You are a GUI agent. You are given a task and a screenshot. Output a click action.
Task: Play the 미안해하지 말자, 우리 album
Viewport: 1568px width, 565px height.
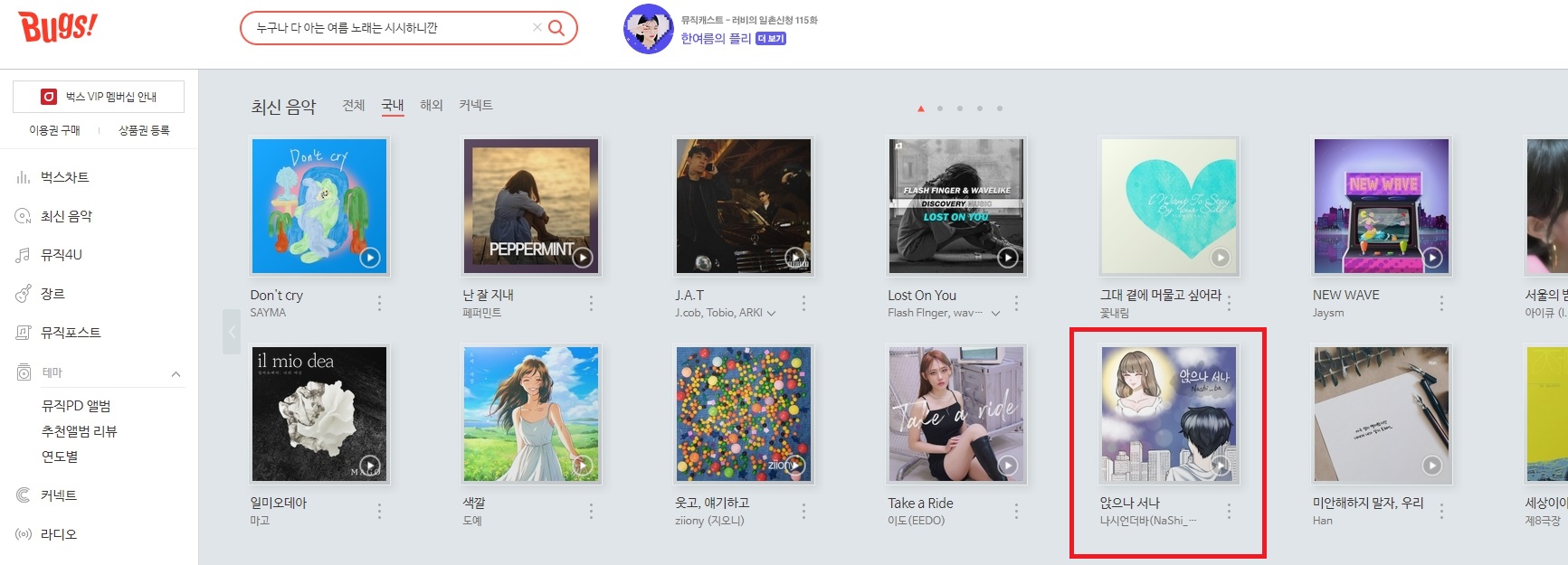point(1432,466)
